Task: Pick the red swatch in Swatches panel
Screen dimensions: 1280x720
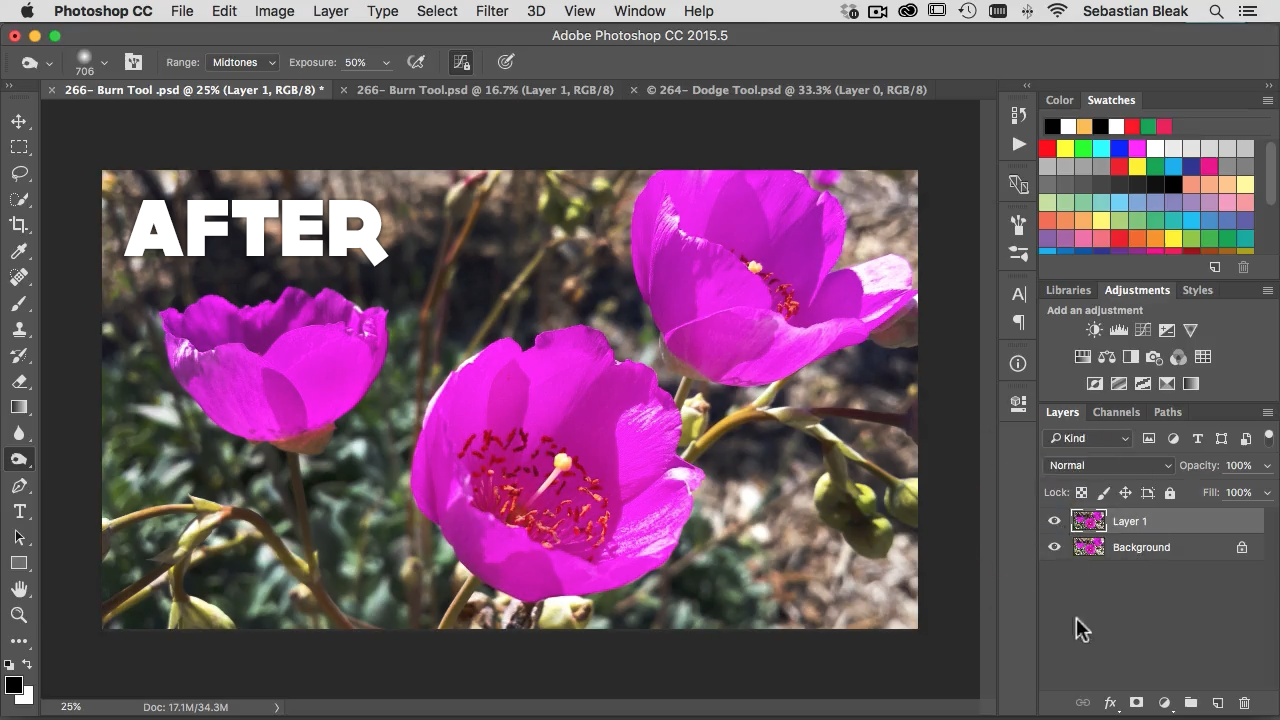Action: click(1047, 149)
